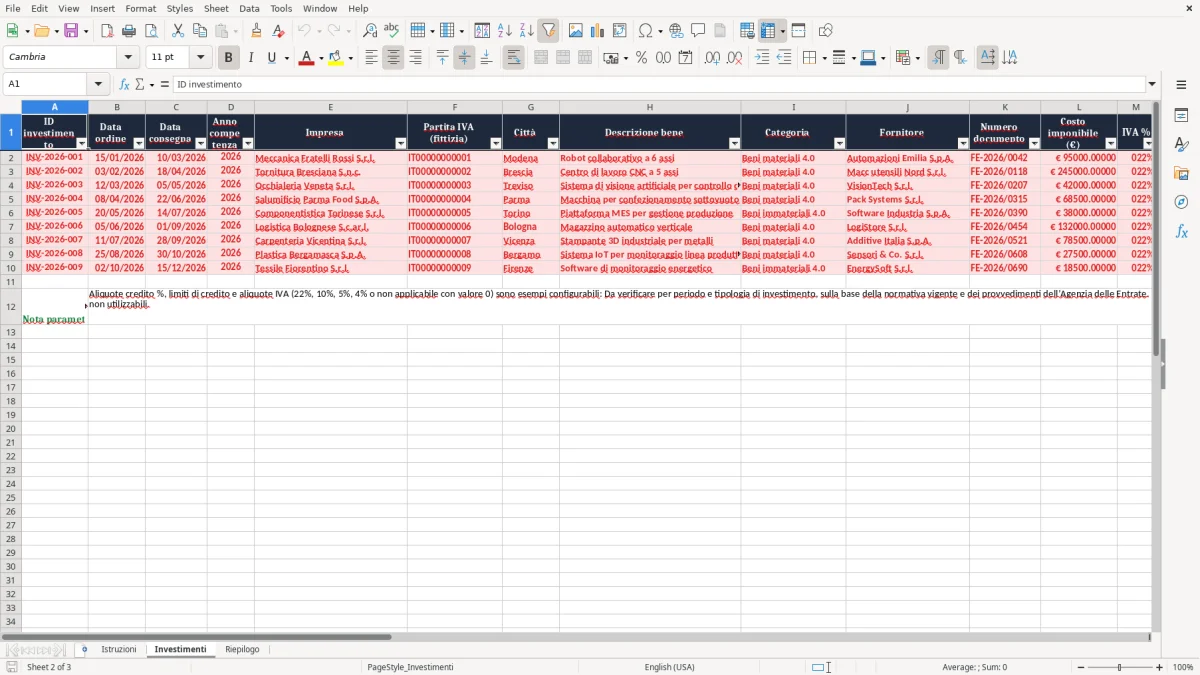The width and height of the screenshot is (1200, 675).
Task: Adjust the status bar zoom slider
Action: click(1120, 667)
